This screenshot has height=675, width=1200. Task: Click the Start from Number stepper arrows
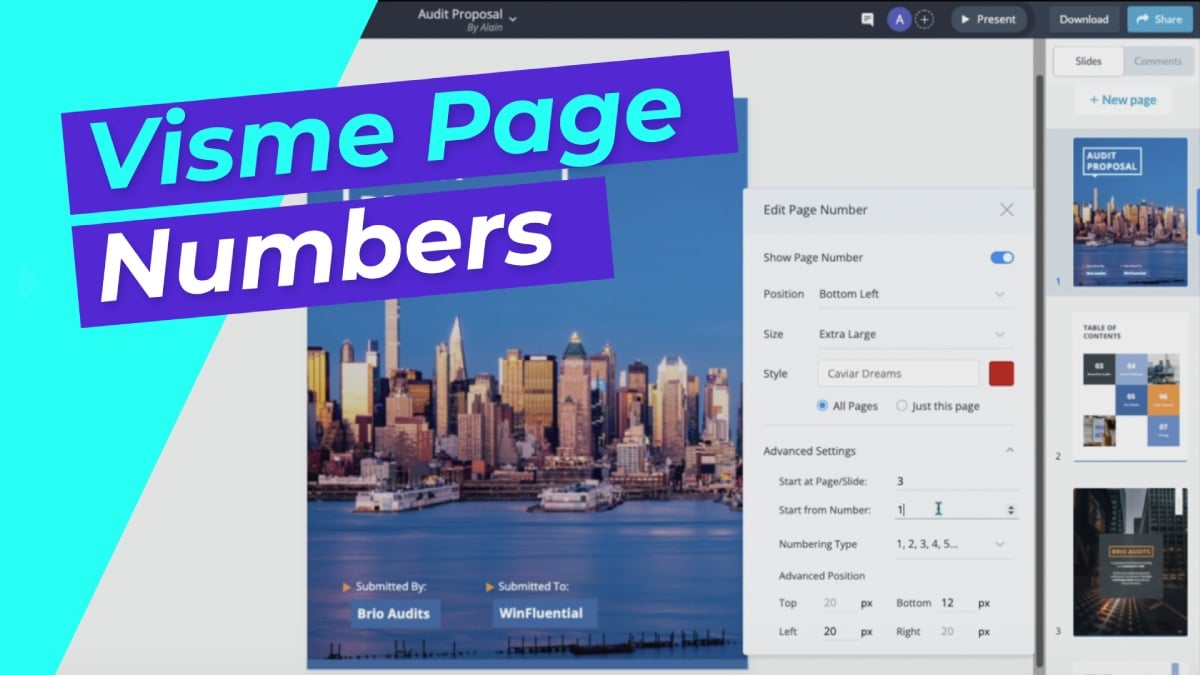click(x=1011, y=510)
